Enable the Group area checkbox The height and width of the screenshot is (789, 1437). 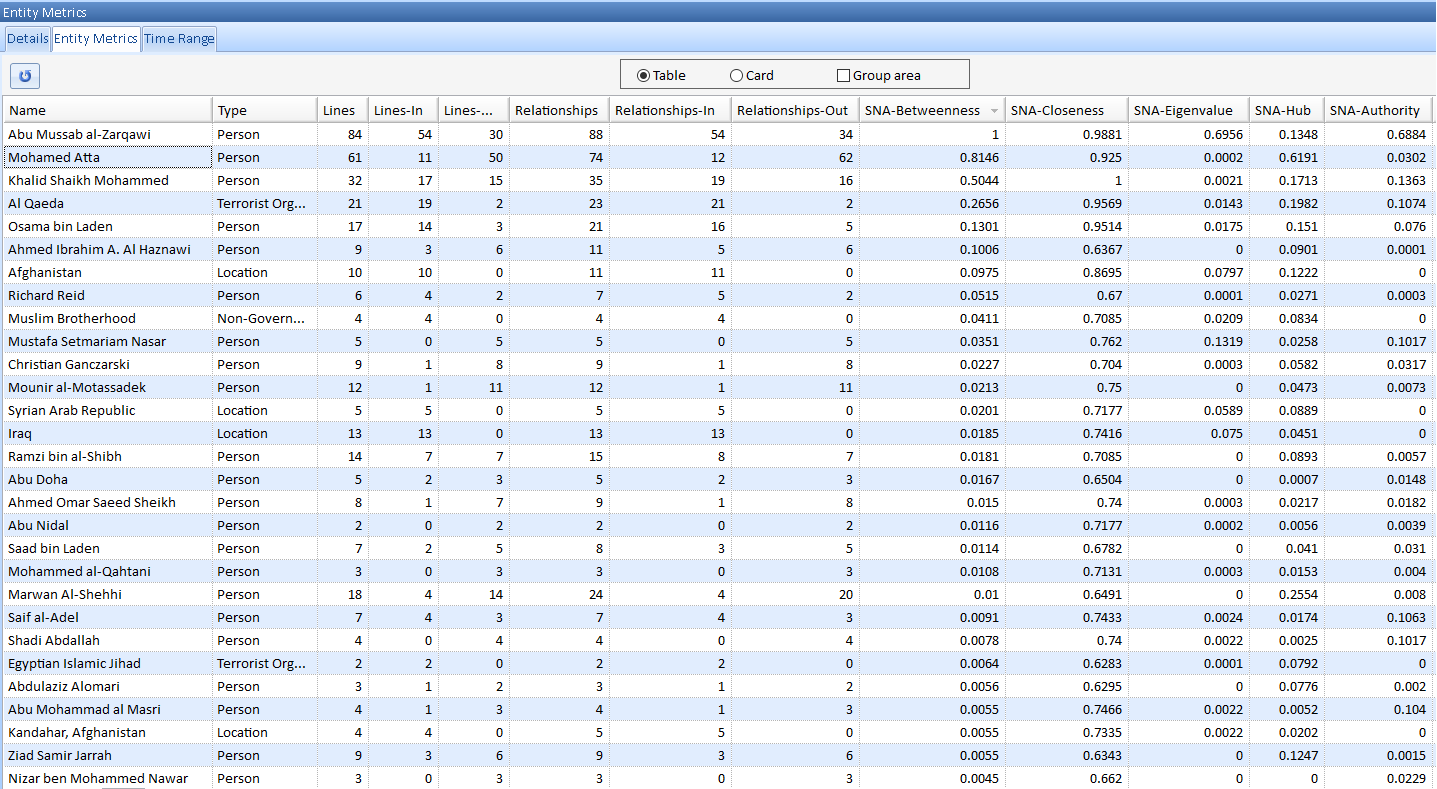click(843, 74)
